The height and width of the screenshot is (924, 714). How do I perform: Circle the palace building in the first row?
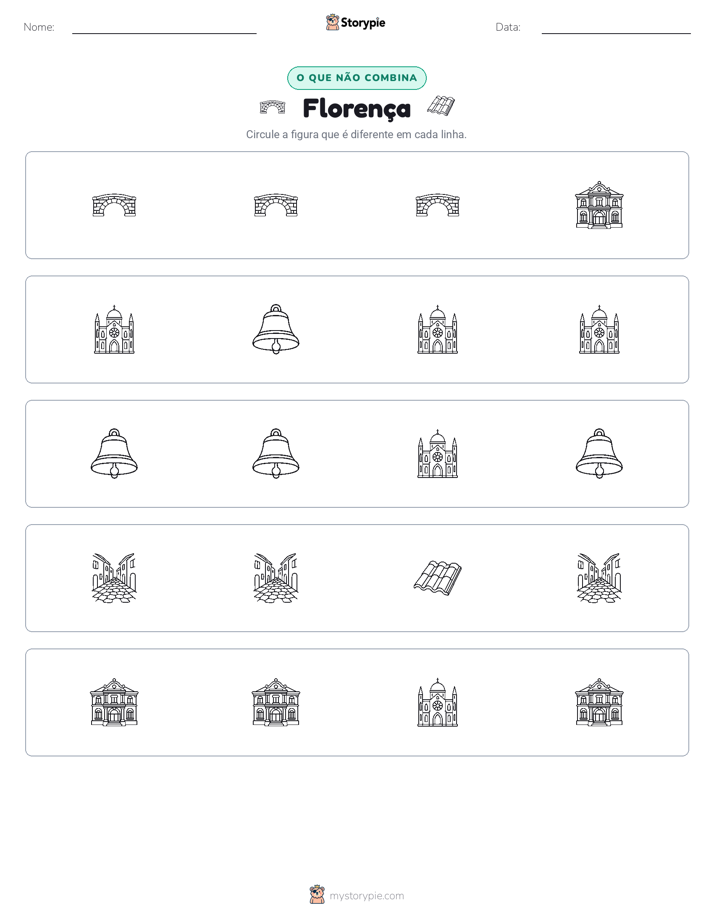coord(599,205)
